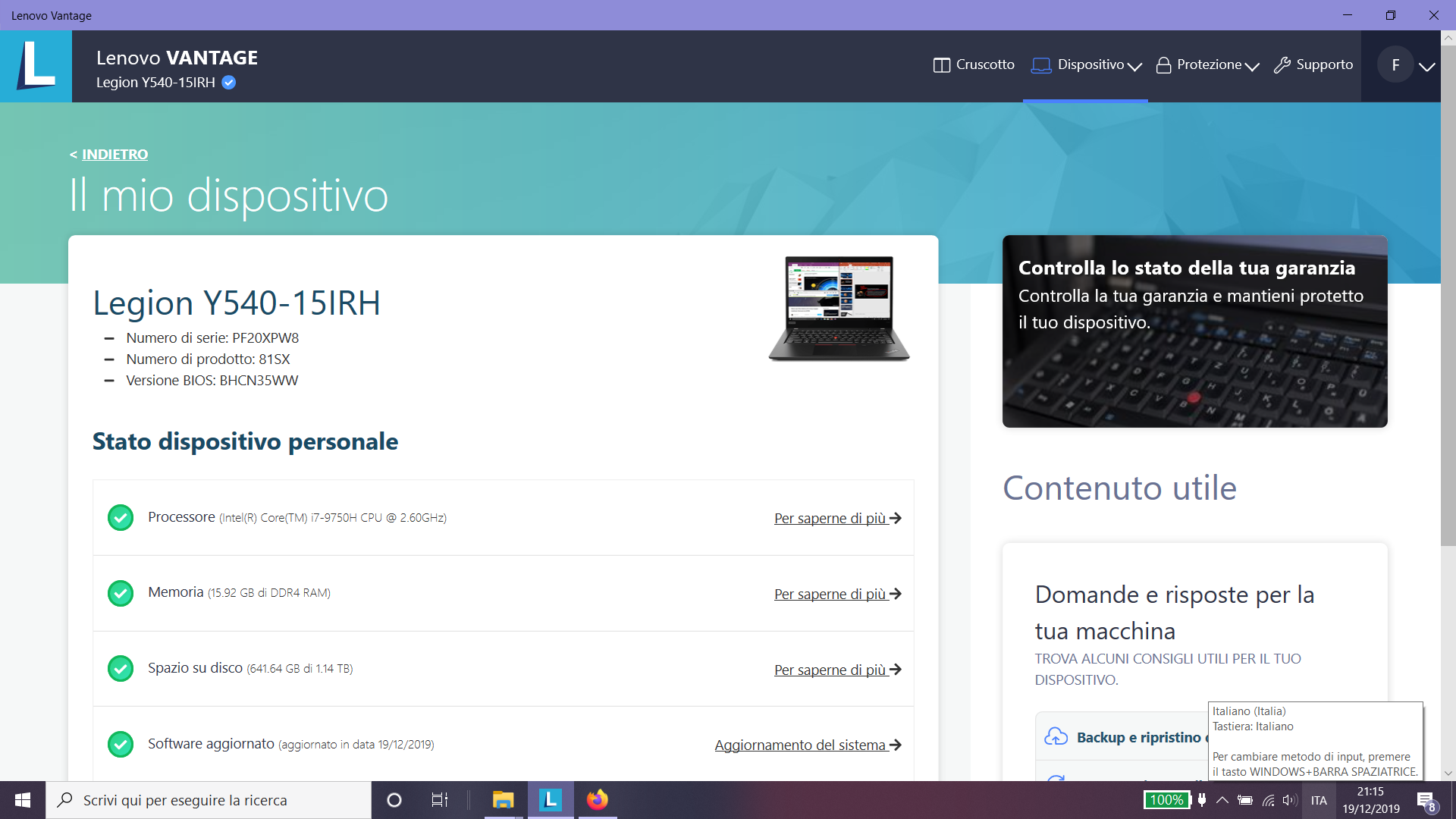Click the Backup e ripristino cloud icon

coord(1056,737)
